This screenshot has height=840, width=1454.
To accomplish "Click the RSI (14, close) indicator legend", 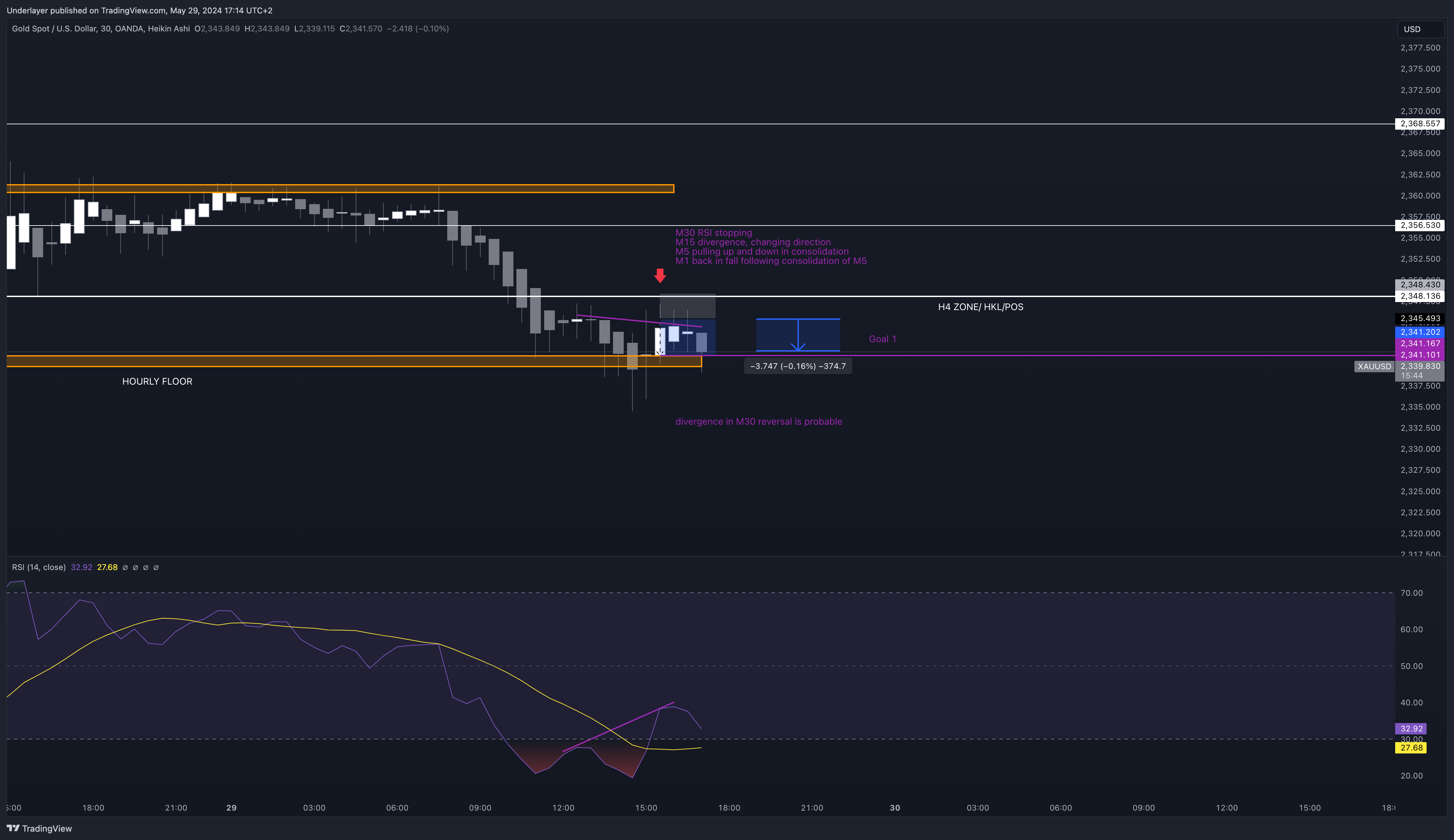I will [x=39, y=567].
